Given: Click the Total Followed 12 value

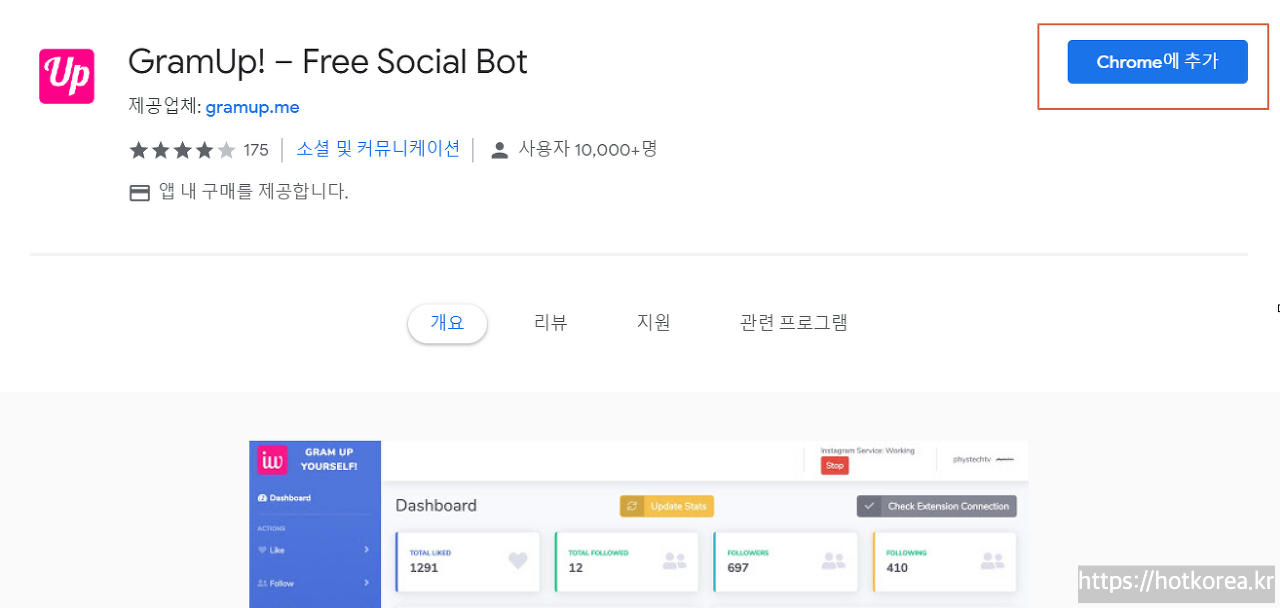Looking at the screenshot, I should click(575, 568).
